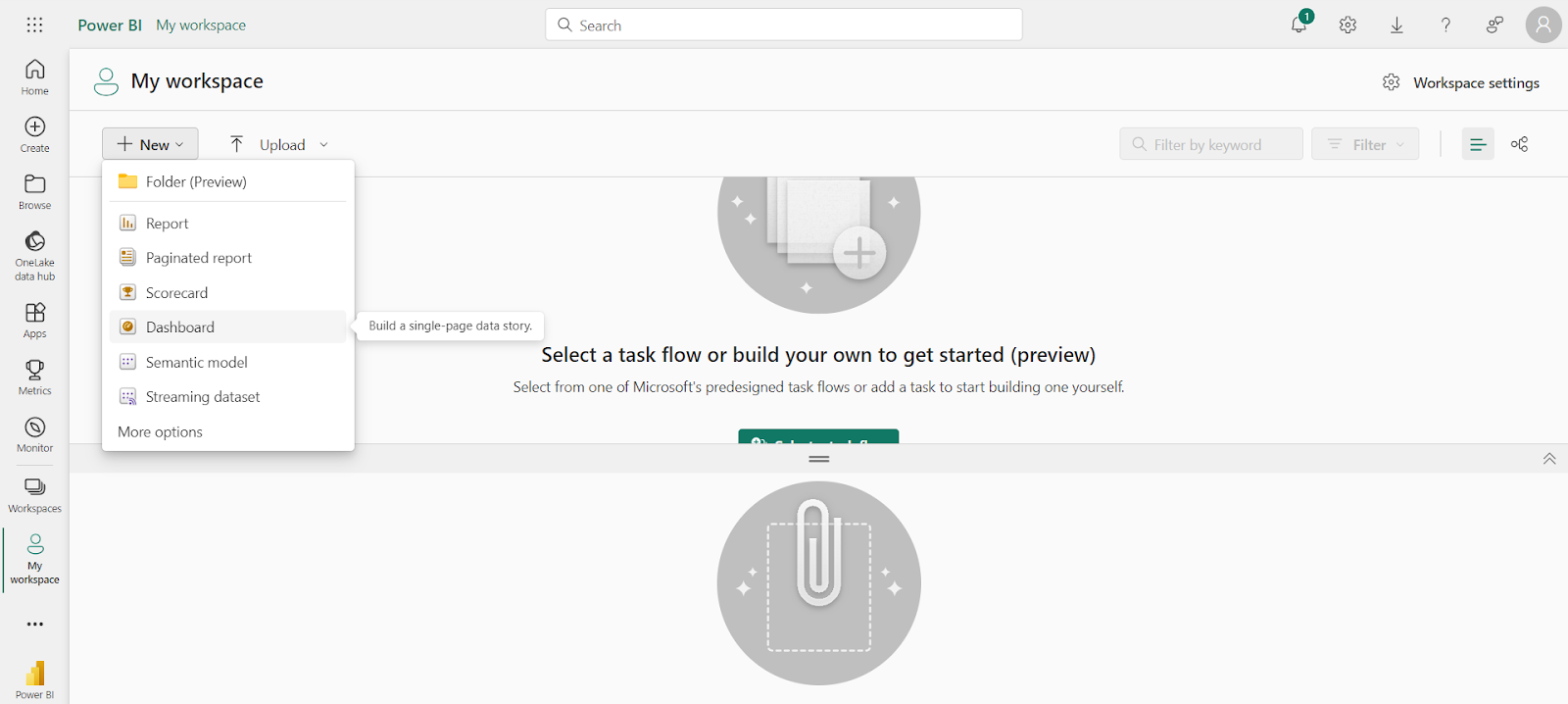Click the Upload arrow icon
Image resolution: width=1568 pixels, height=704 pixels.
(x=236, y=144)
